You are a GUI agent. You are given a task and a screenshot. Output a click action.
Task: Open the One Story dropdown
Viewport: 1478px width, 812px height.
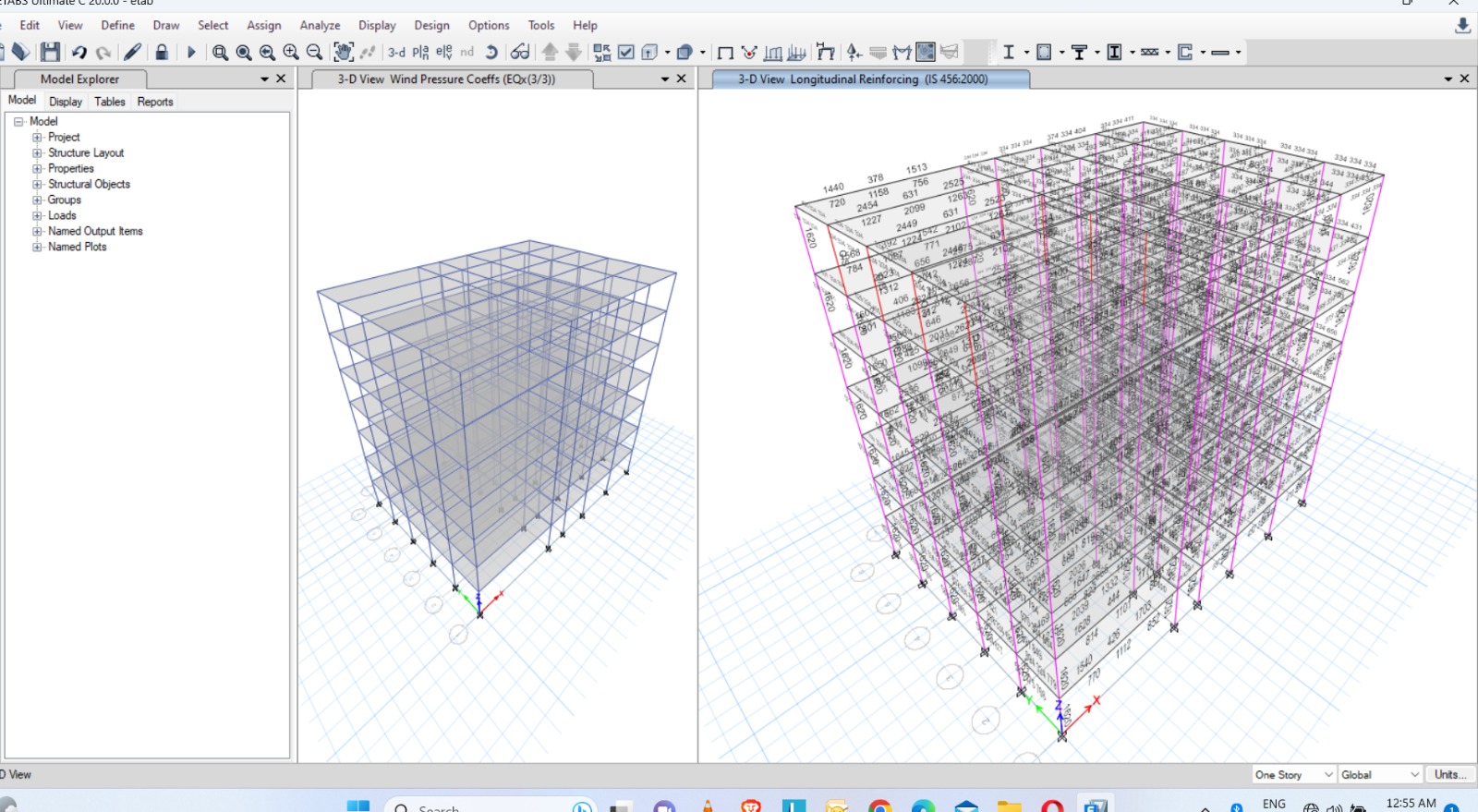point(1294,775)
